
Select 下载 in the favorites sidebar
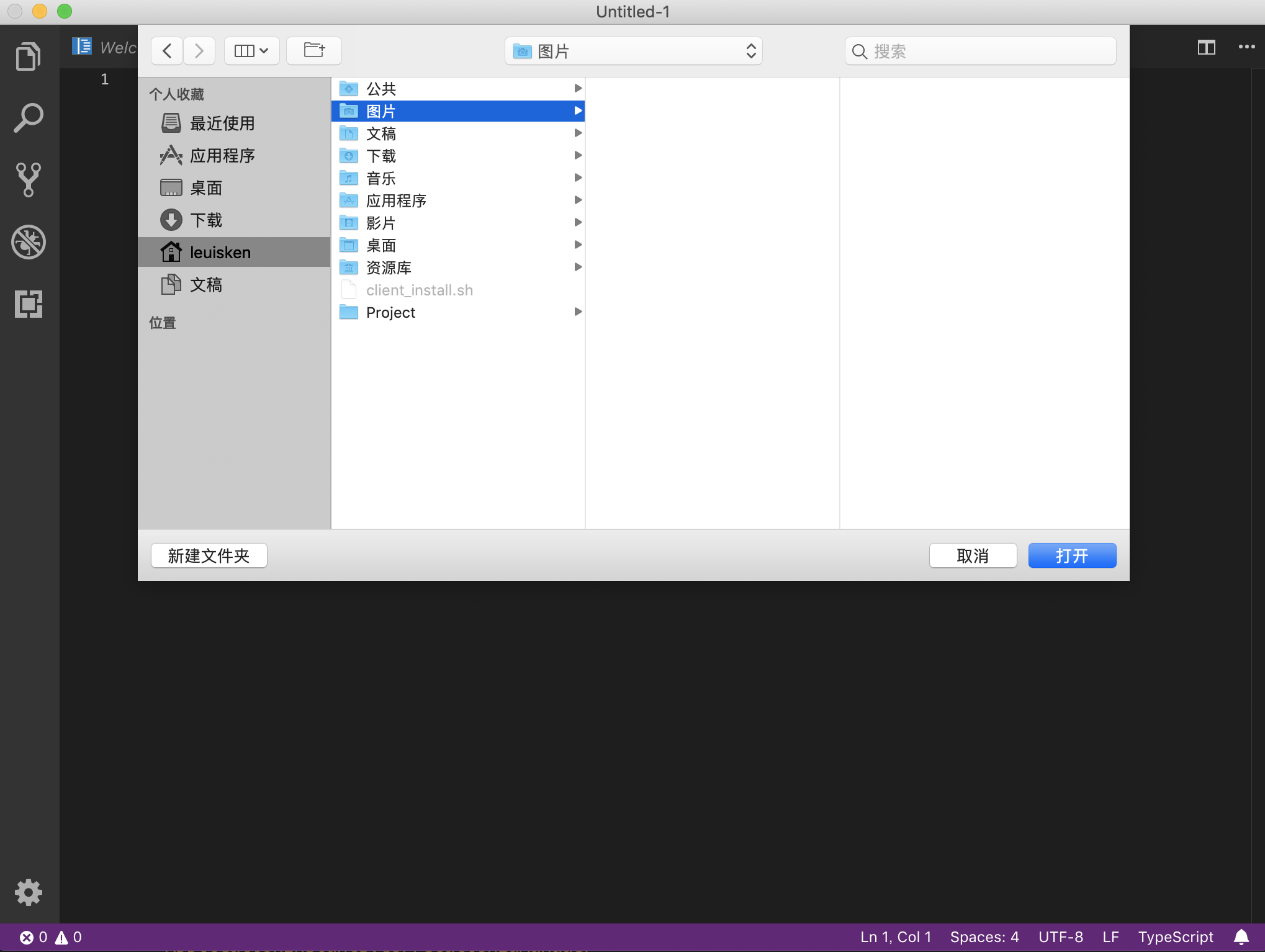(206, 220)
